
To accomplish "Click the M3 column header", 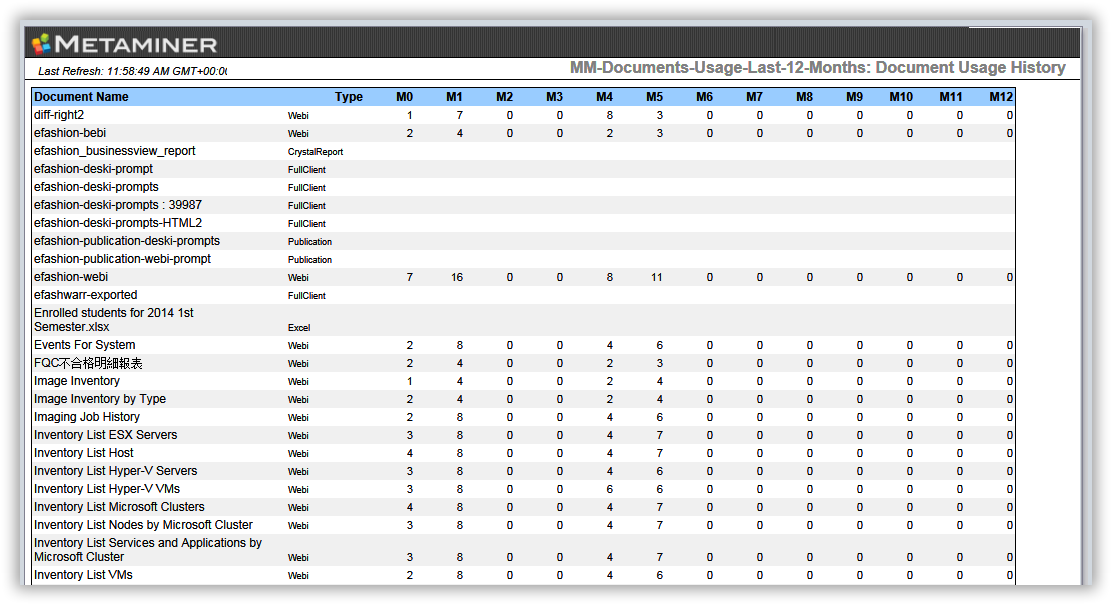I will click(555, 97).
